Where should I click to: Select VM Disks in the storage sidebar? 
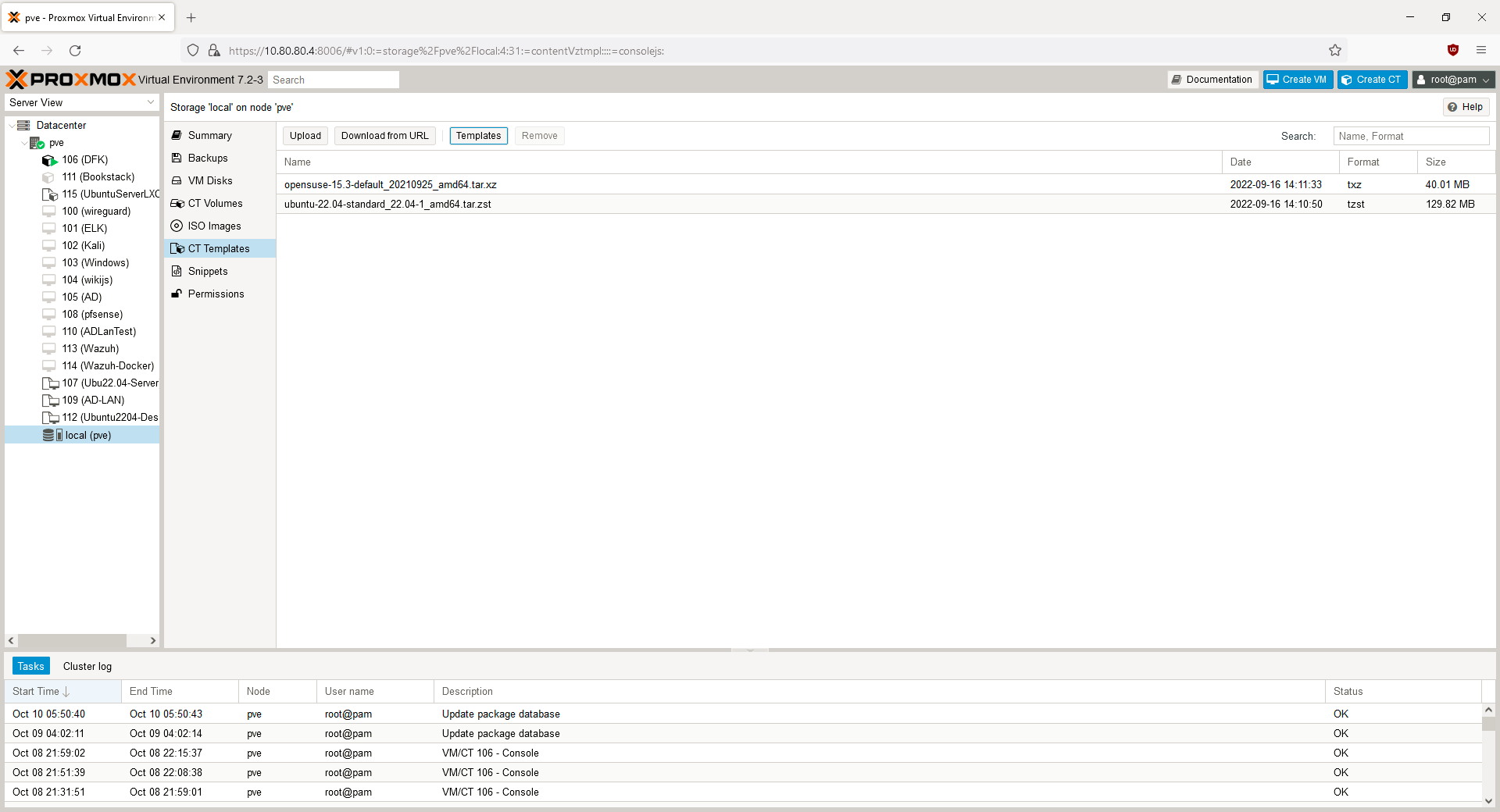pyautogui.click(x=210, y=180)
